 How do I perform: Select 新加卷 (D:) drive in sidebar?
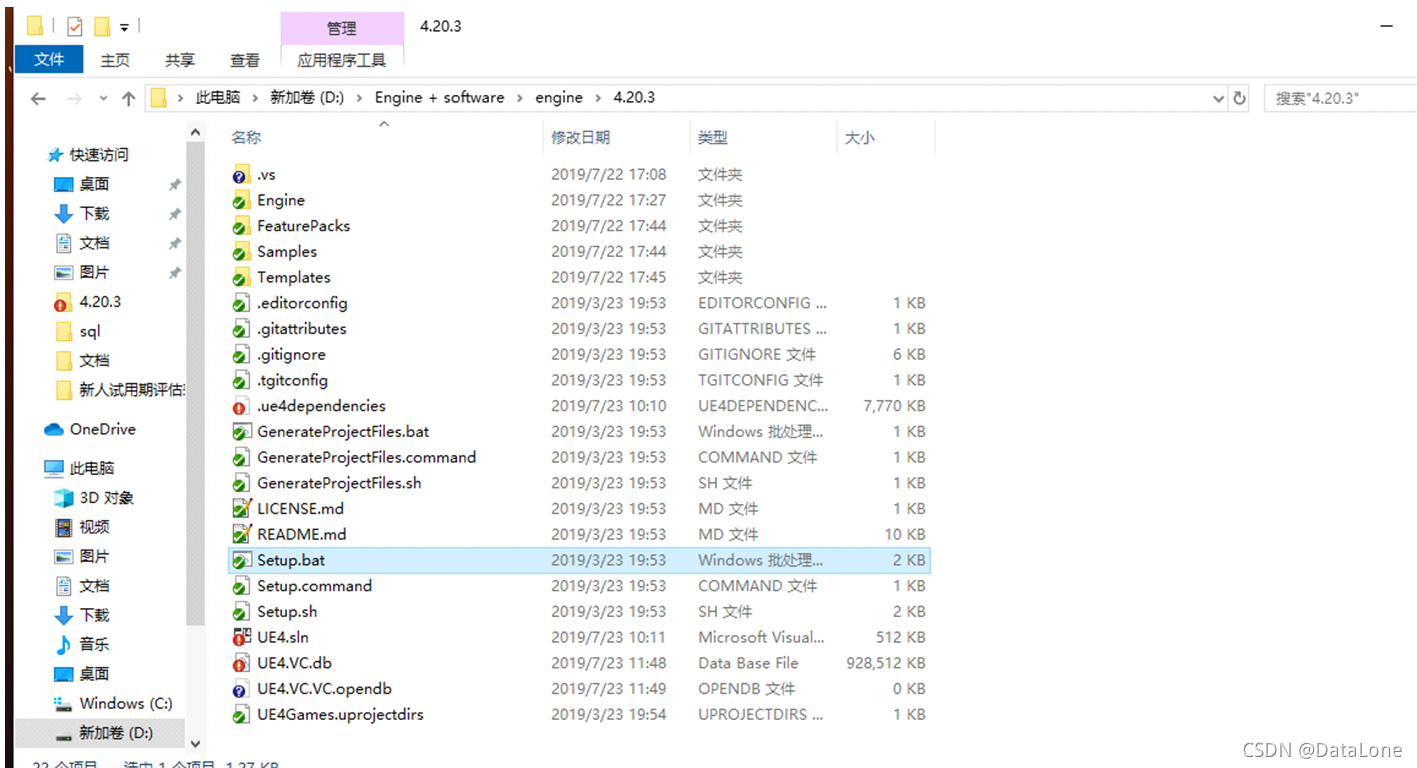click(x=103, y=733)
